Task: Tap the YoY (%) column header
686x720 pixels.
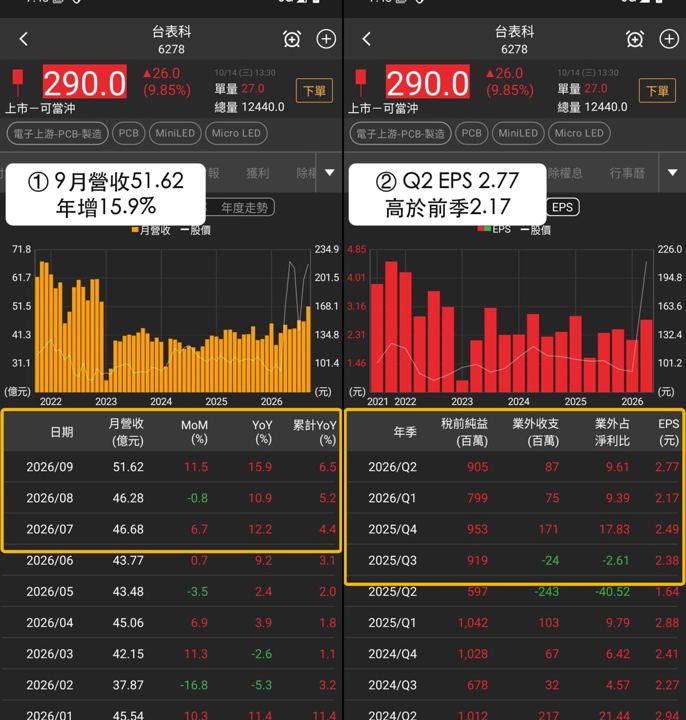Action: tap(262, 432)
